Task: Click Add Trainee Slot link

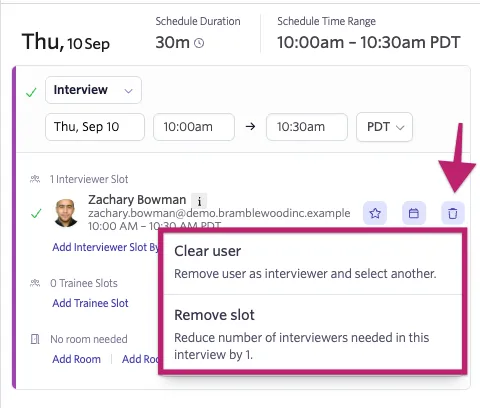Action: pos(90,303)
